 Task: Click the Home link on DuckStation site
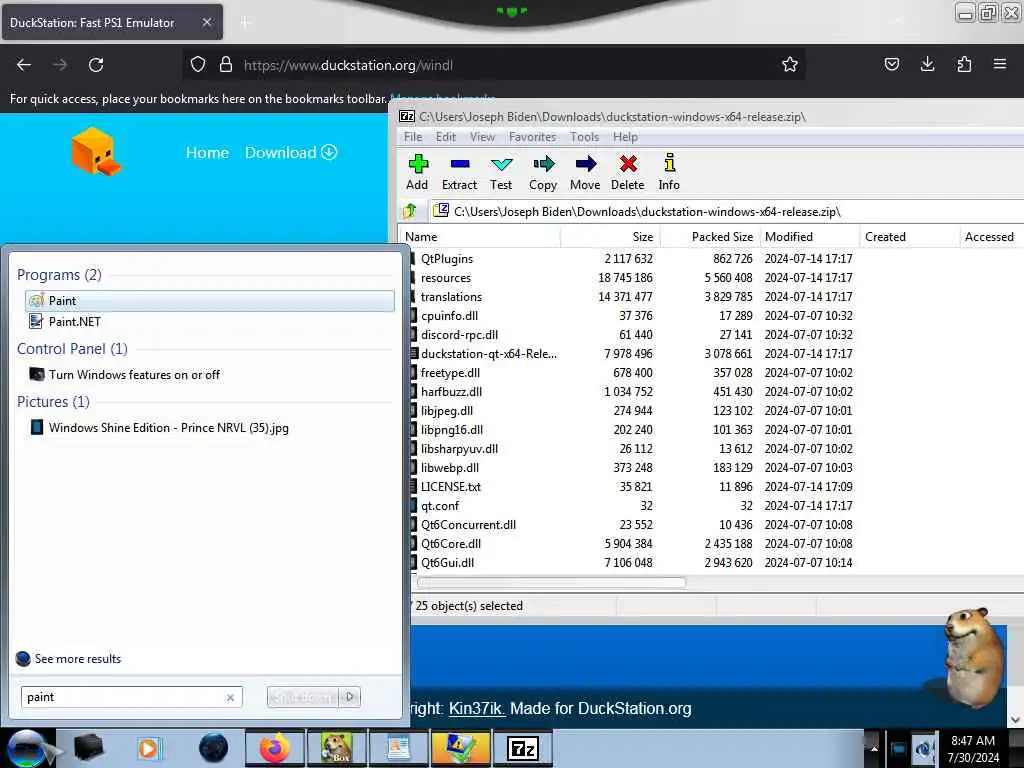[207, 152]
